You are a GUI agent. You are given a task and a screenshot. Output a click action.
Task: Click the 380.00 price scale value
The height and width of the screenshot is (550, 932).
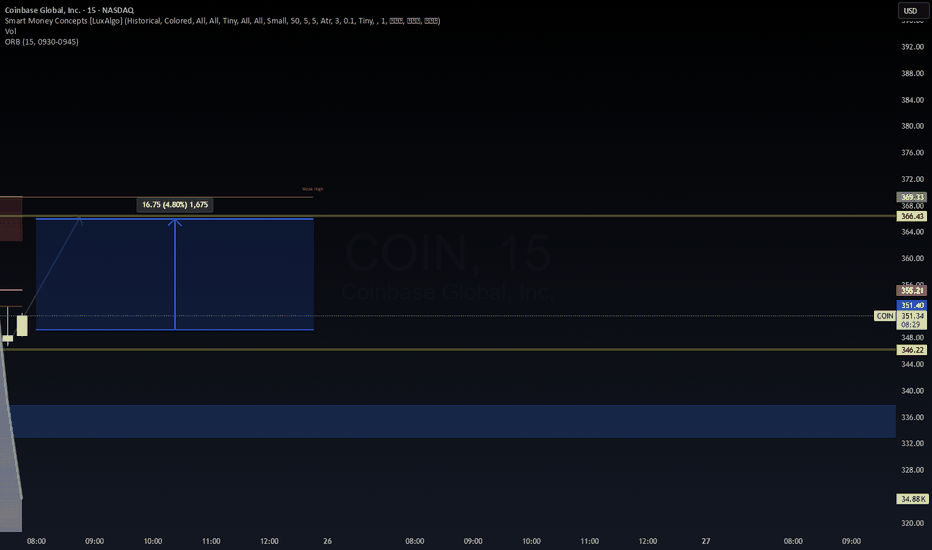912,126
